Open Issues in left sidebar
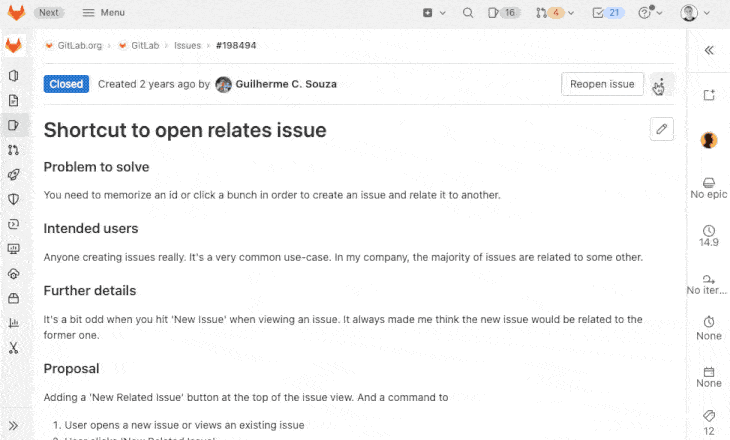730x440 pixels. pyautogui.click(x=14, y=125)
